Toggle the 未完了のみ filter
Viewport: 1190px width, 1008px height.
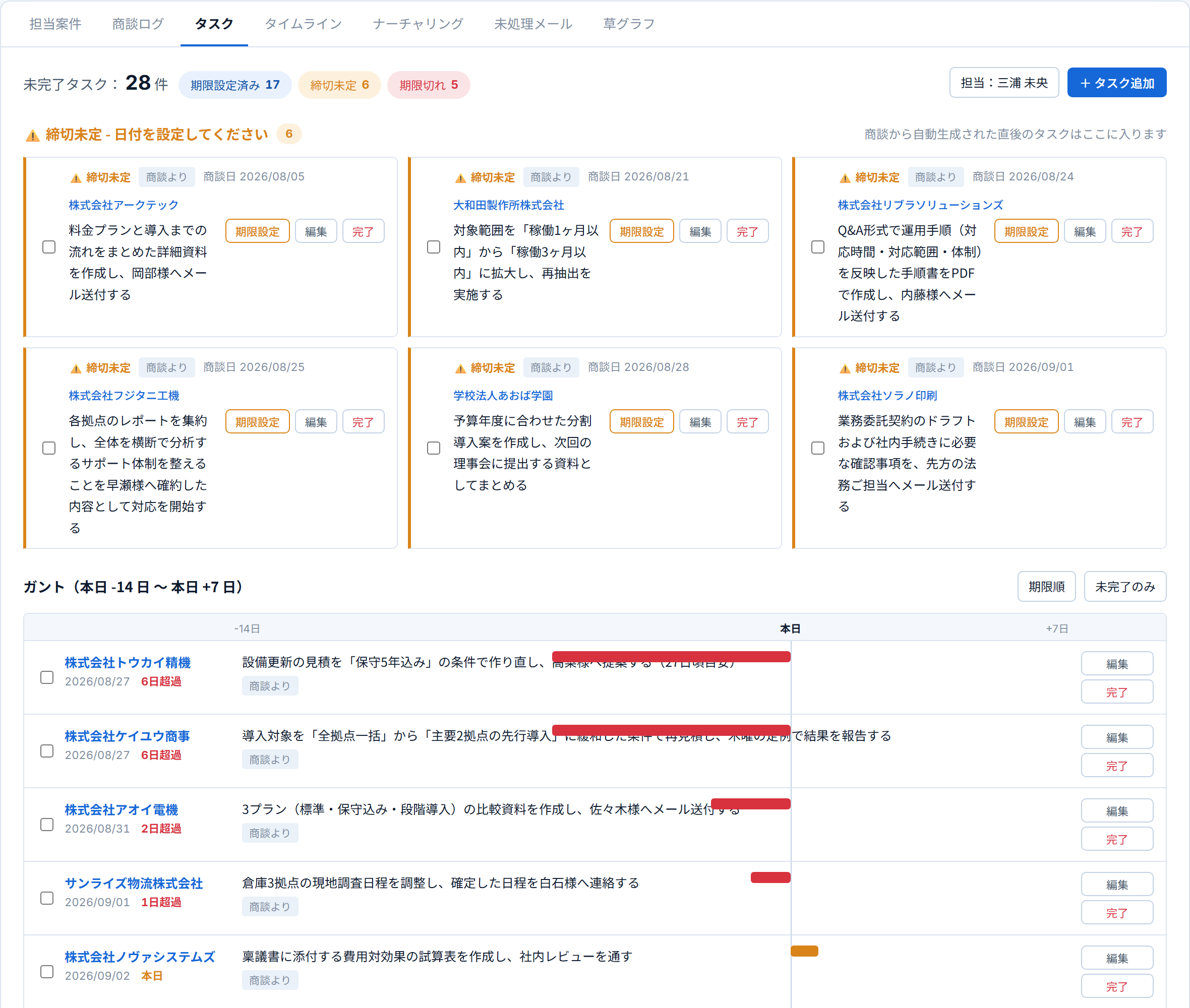1125,586
